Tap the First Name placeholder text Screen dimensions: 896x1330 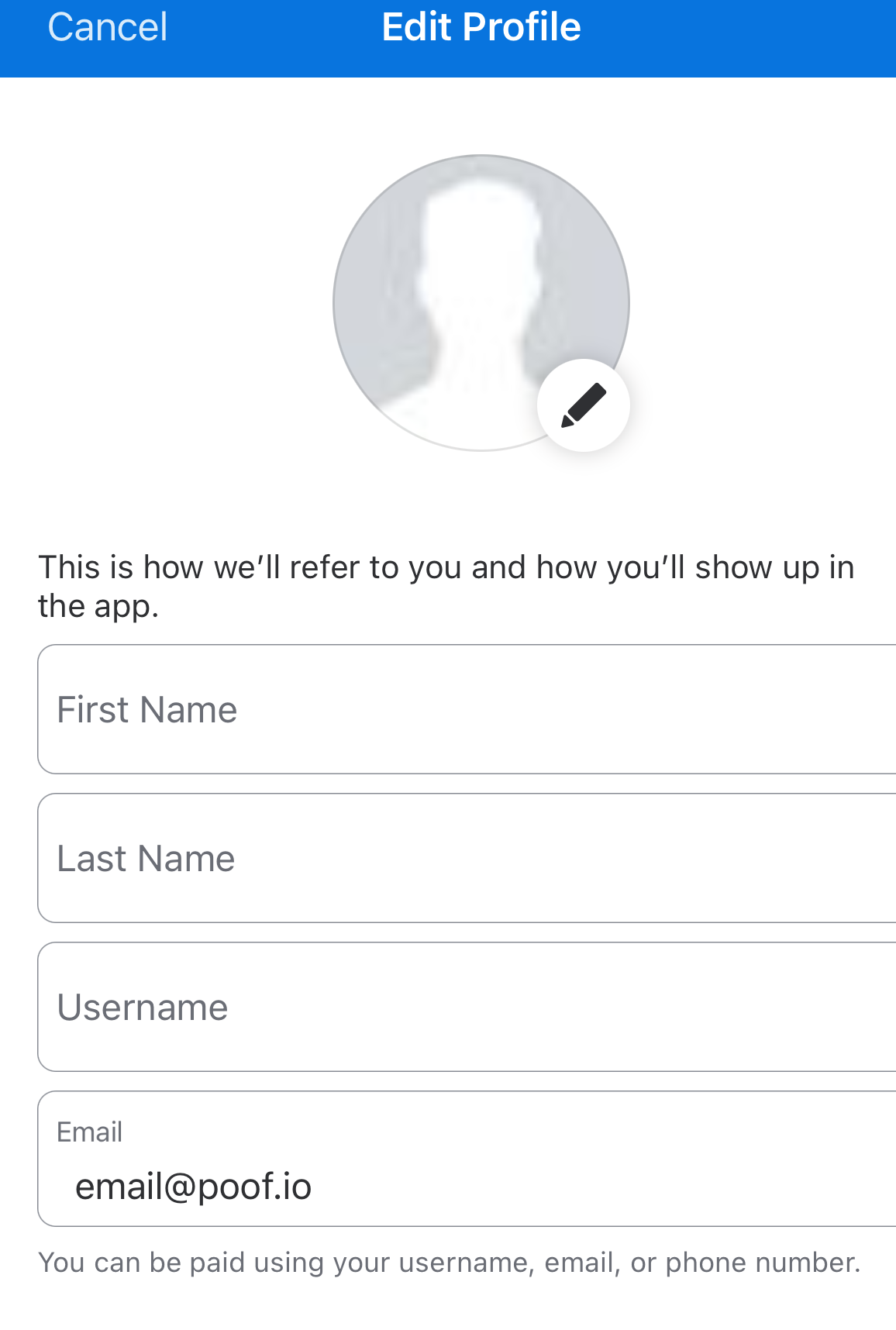(147, 710)
